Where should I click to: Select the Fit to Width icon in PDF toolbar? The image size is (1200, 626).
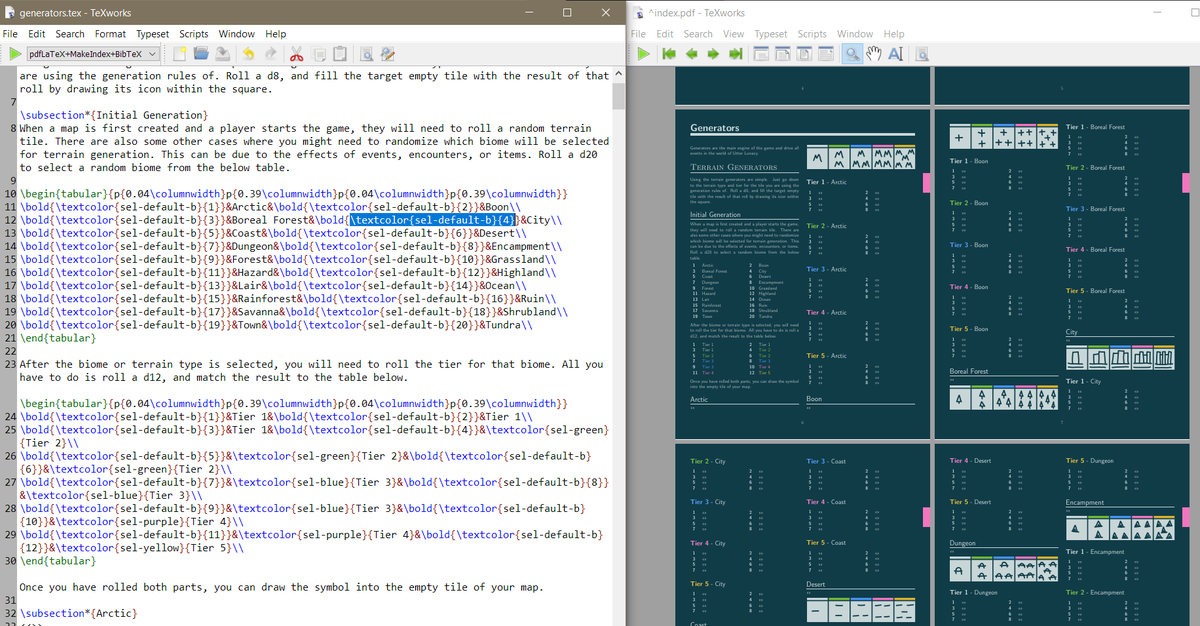click(x=782, y=53)
